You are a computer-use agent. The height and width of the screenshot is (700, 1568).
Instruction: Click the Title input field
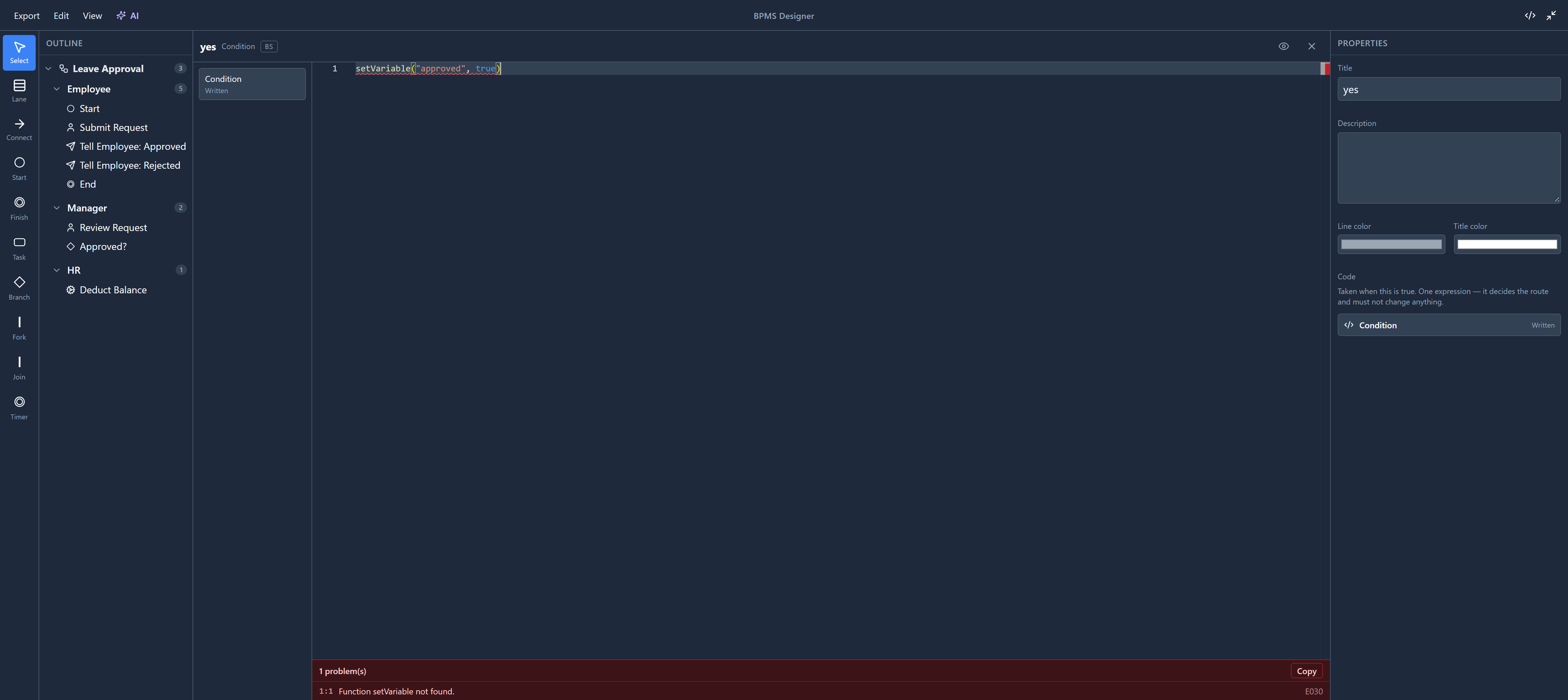point(1449,90)
